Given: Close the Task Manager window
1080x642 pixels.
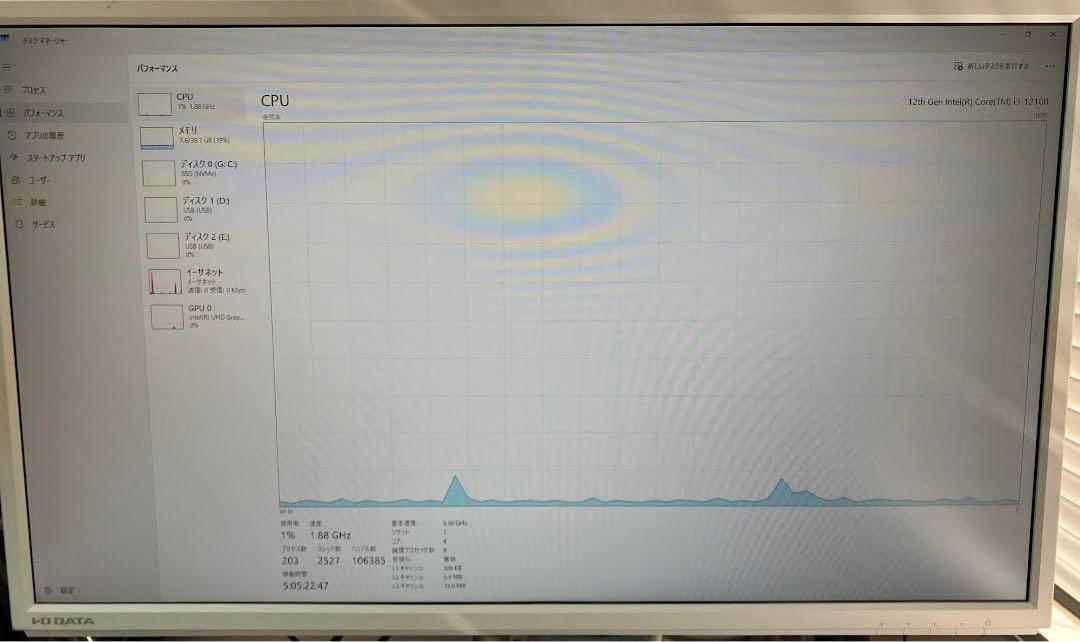Looking at the screenshot, I should pyautogui.click(x=1053, y=34).
